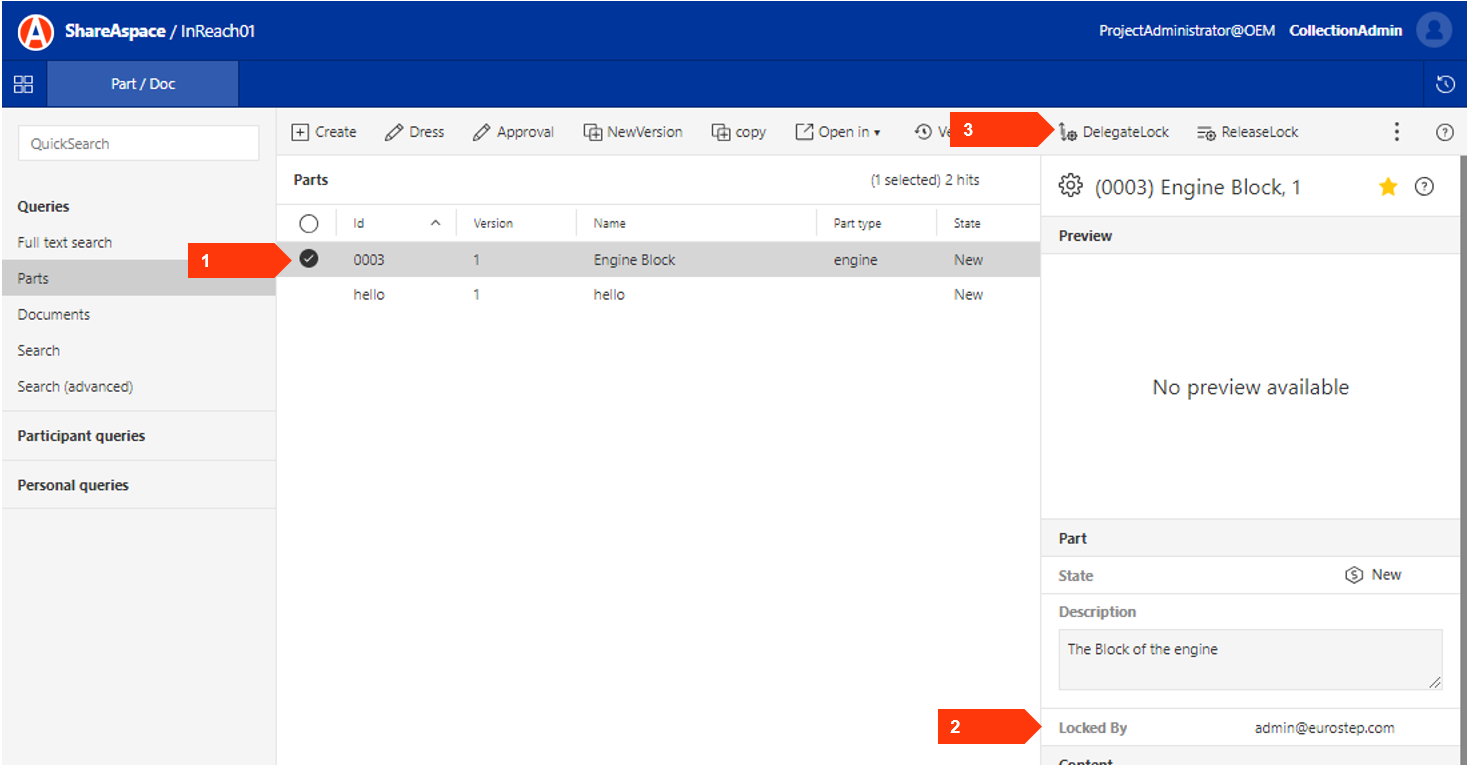The height and width of the screenshot is (767, 1467).
Task: Open the more options kebab menu
Action: pos(1397,132)
